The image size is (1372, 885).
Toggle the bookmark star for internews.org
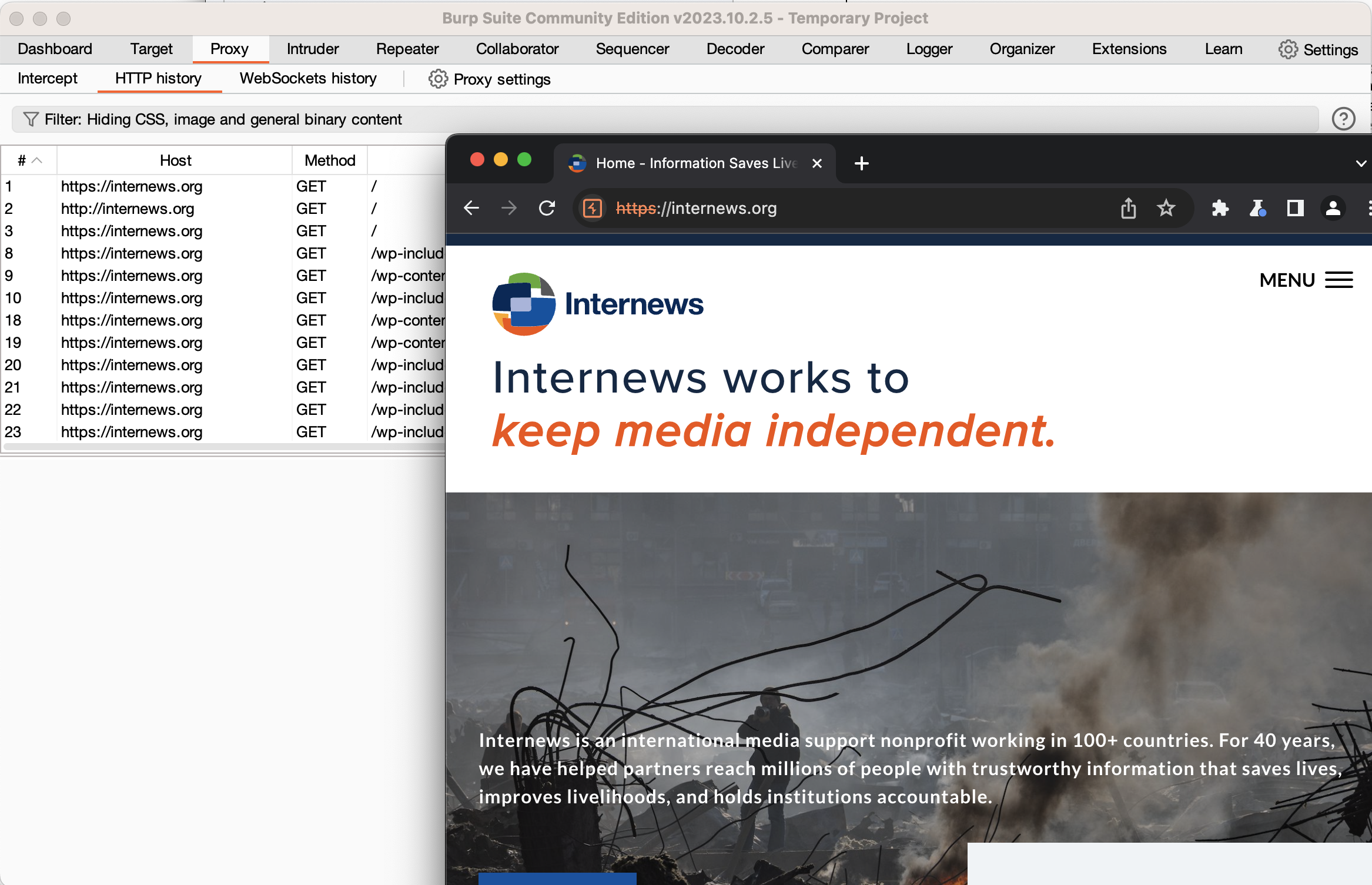point(1166,209)
